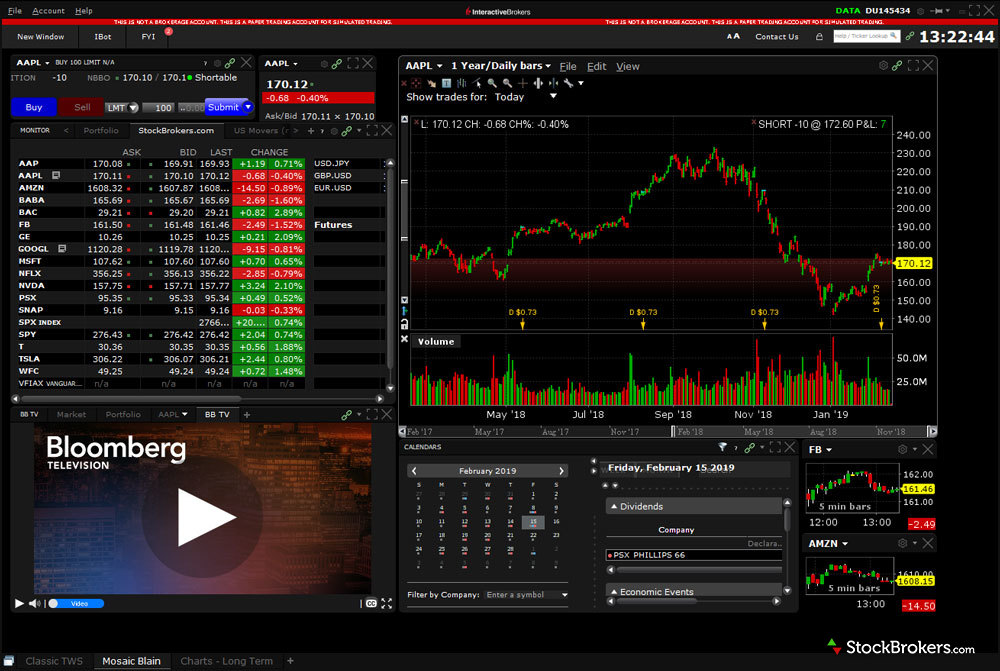
Task: Open the Help menu
Action: [x=84, y=11]
